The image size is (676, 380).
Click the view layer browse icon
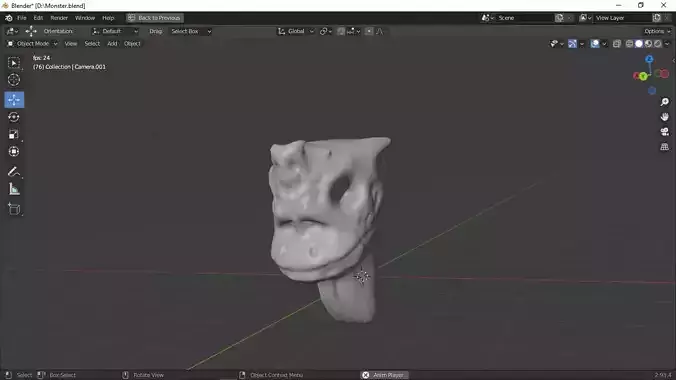pos(585,18)
